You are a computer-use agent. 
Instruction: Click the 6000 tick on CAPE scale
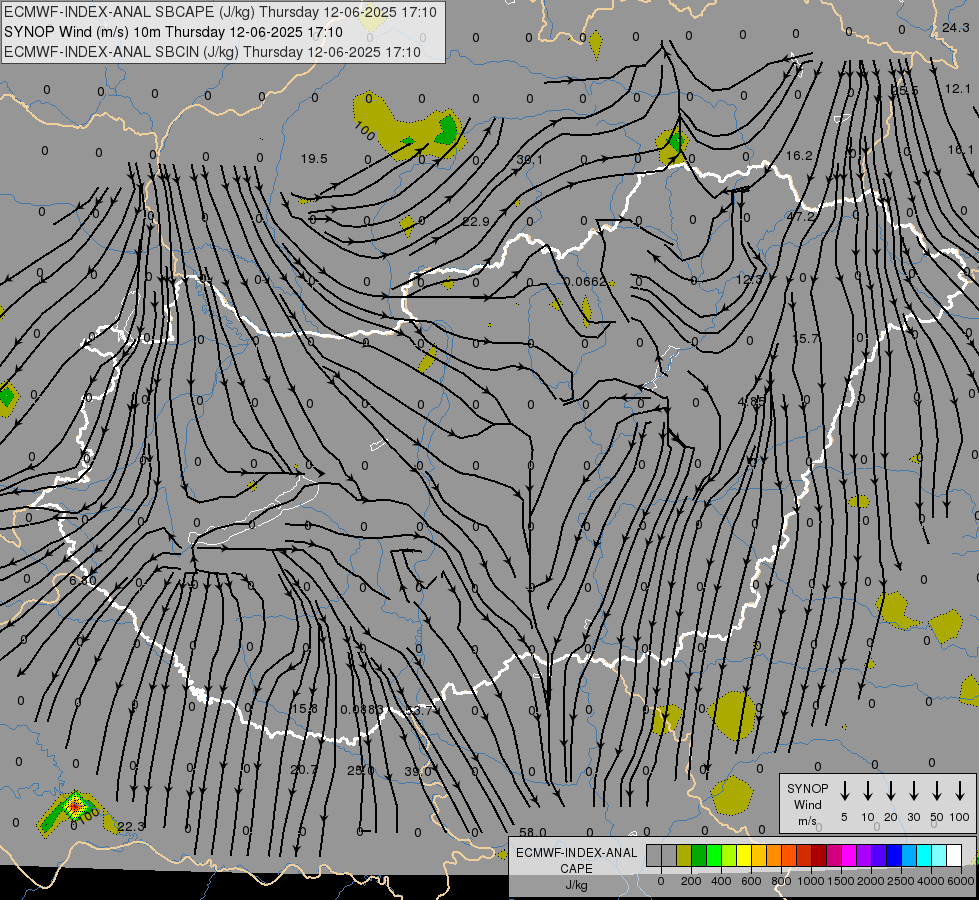962,881
